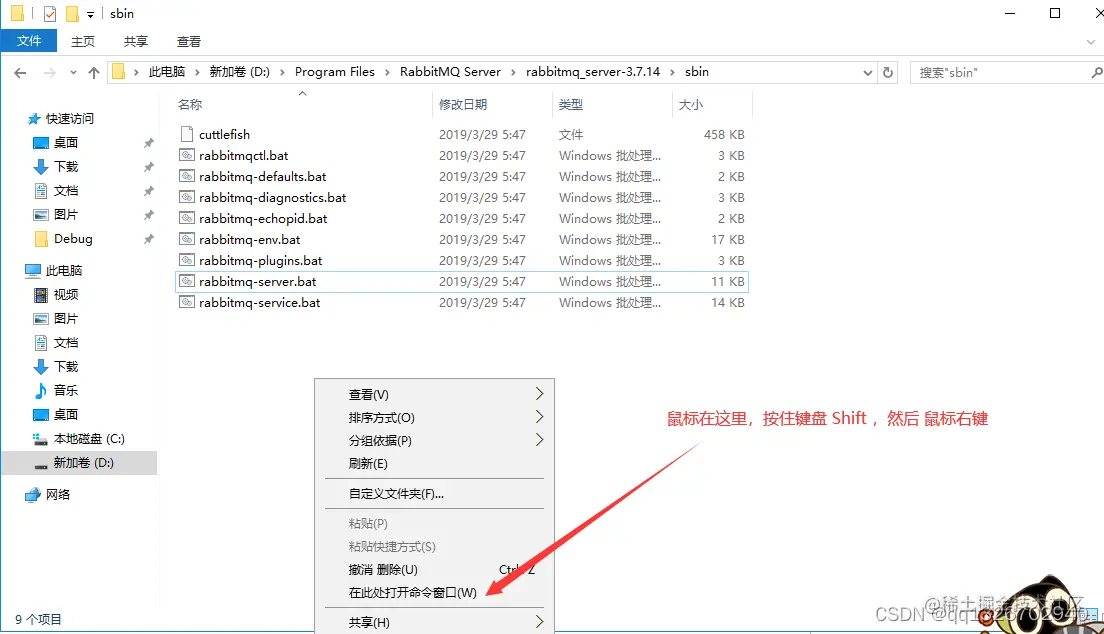Screen dimensions: 1104x634
Task: Click the new folder quick access icon
Action: tap(73, 13)
